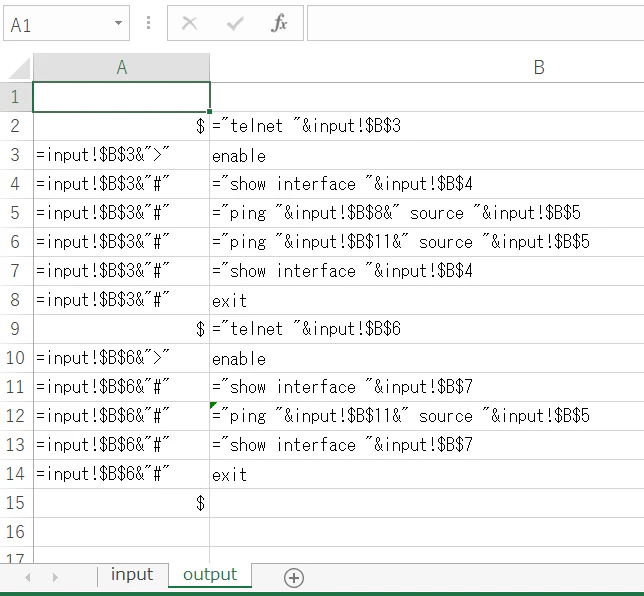
Task: Select cell B8 containing exit
Action: point(427,300)
